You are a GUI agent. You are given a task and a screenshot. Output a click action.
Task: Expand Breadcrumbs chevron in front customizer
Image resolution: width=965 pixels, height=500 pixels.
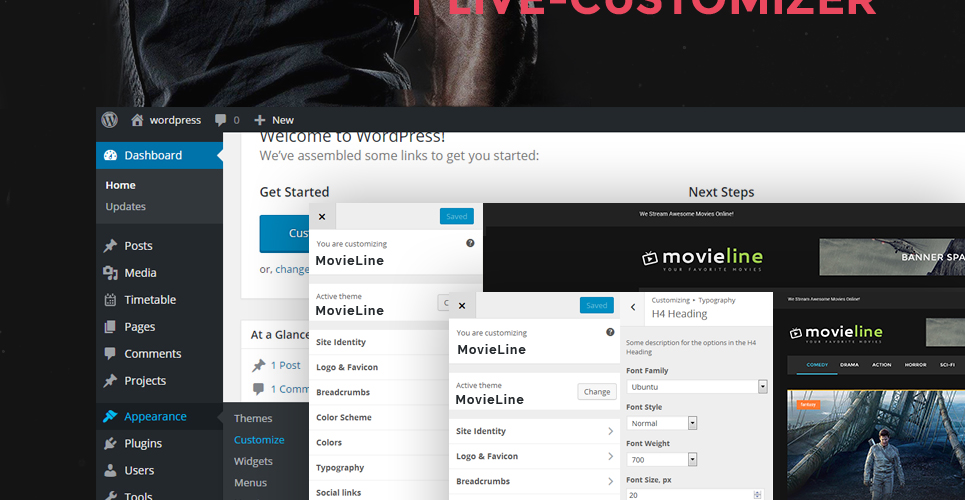pyautogui.click(x=611, y=482)
